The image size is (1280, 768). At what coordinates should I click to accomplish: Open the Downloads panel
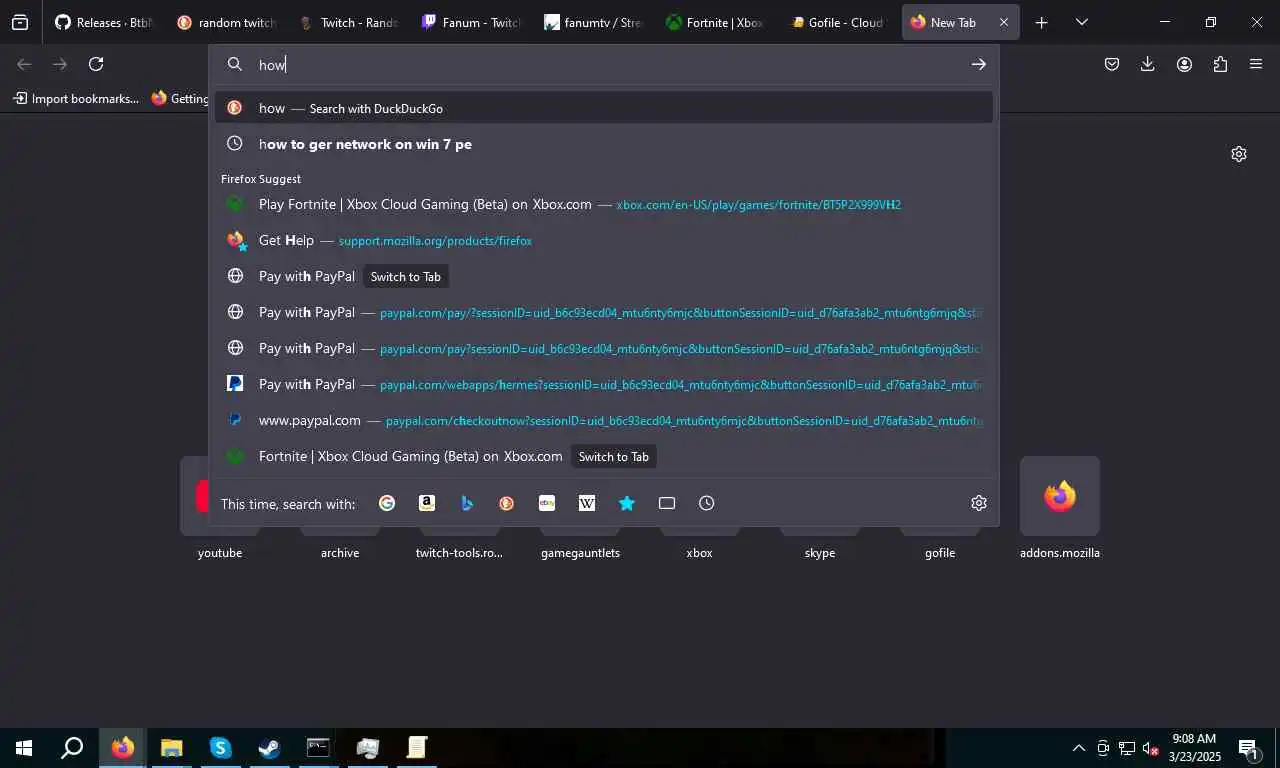click(x=1148, y=64)
